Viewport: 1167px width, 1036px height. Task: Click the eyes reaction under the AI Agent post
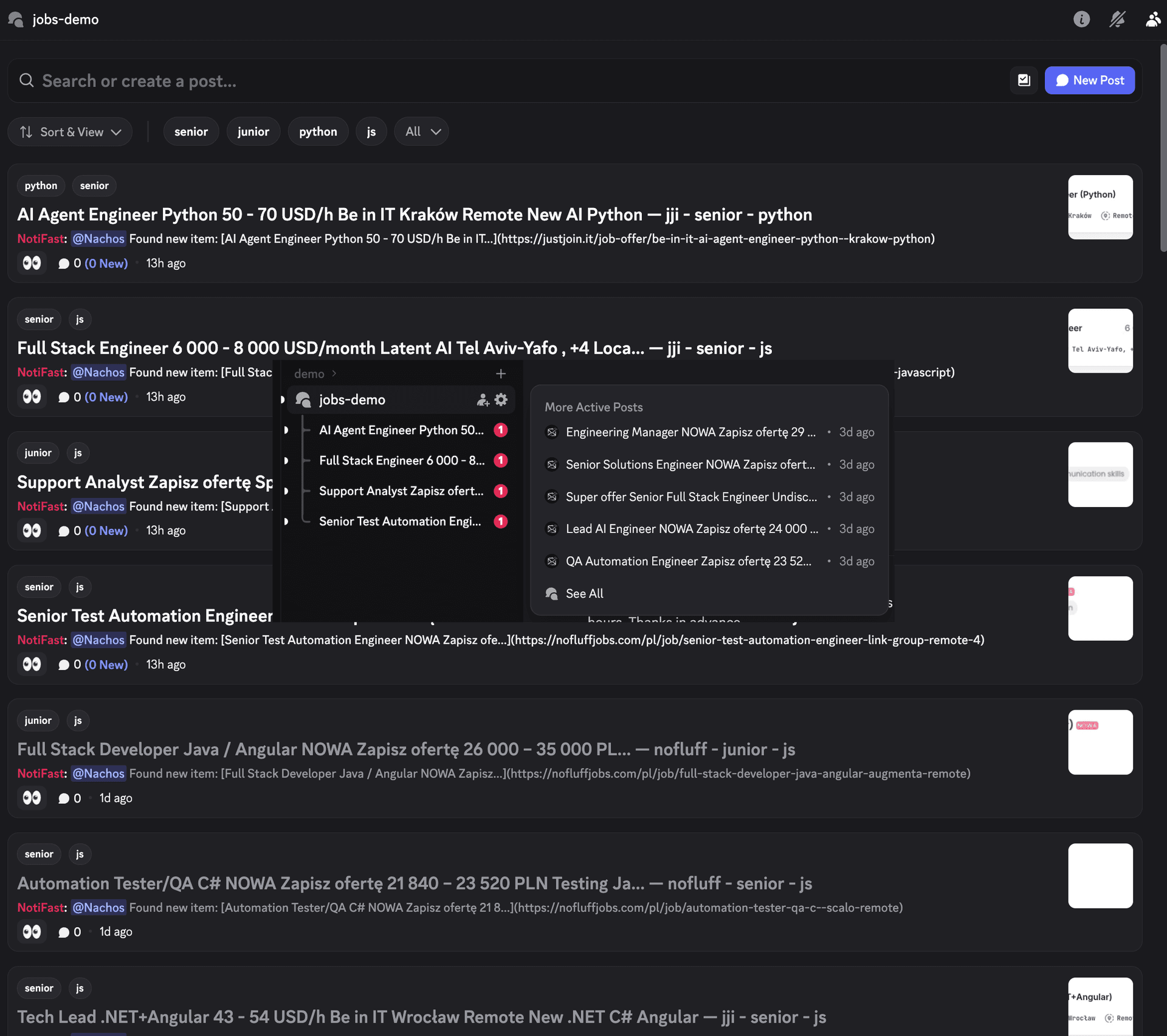(x=32, y=263)
